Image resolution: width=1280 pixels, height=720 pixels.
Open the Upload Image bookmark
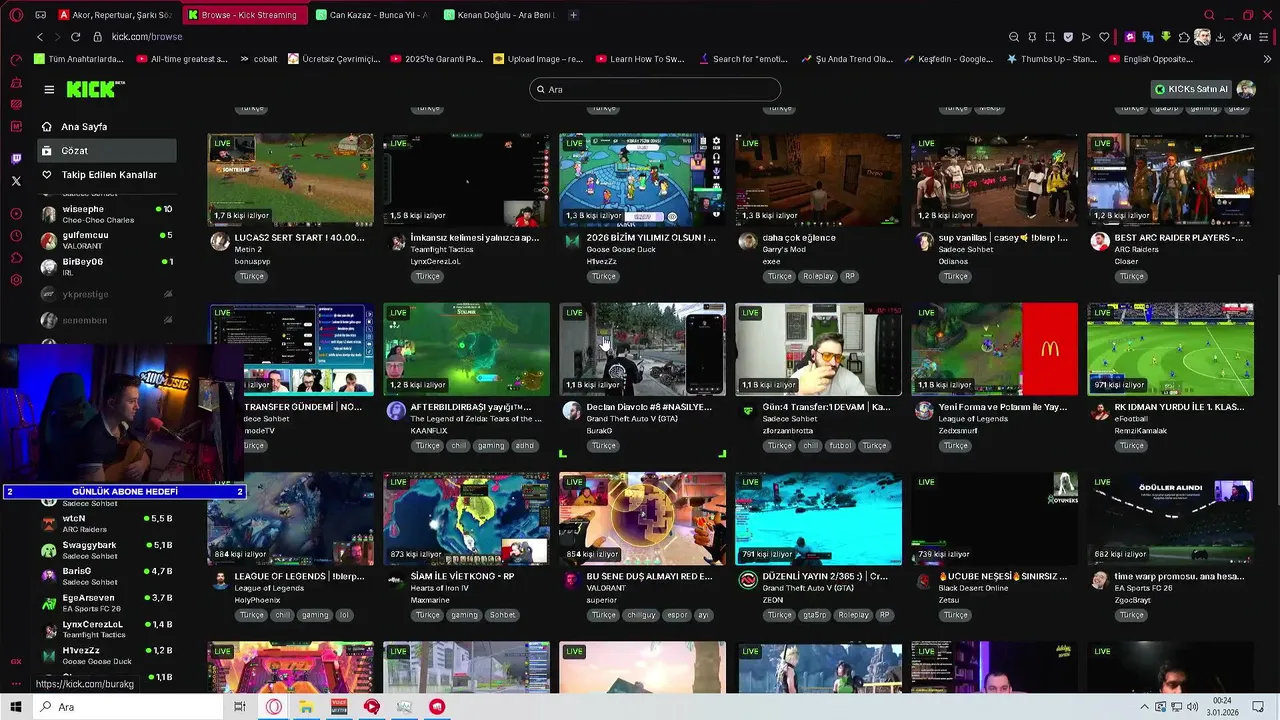(x=538, y=59)
